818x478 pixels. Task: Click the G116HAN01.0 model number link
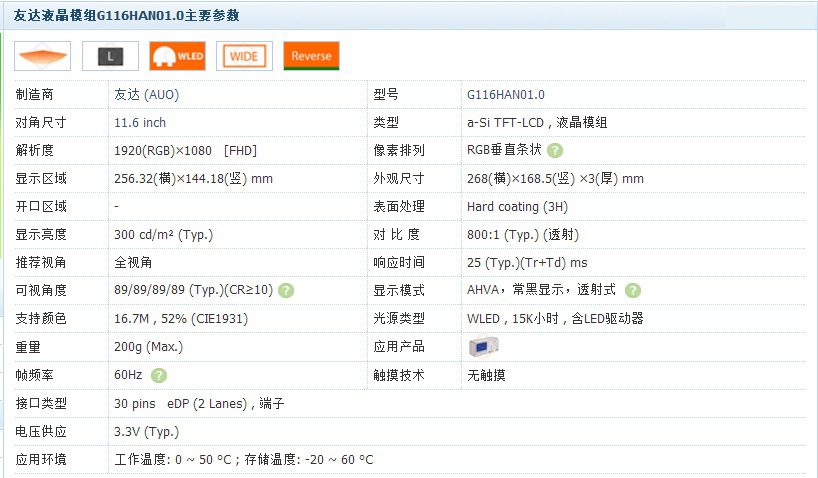pyautogui.click(x=506, y=95)
